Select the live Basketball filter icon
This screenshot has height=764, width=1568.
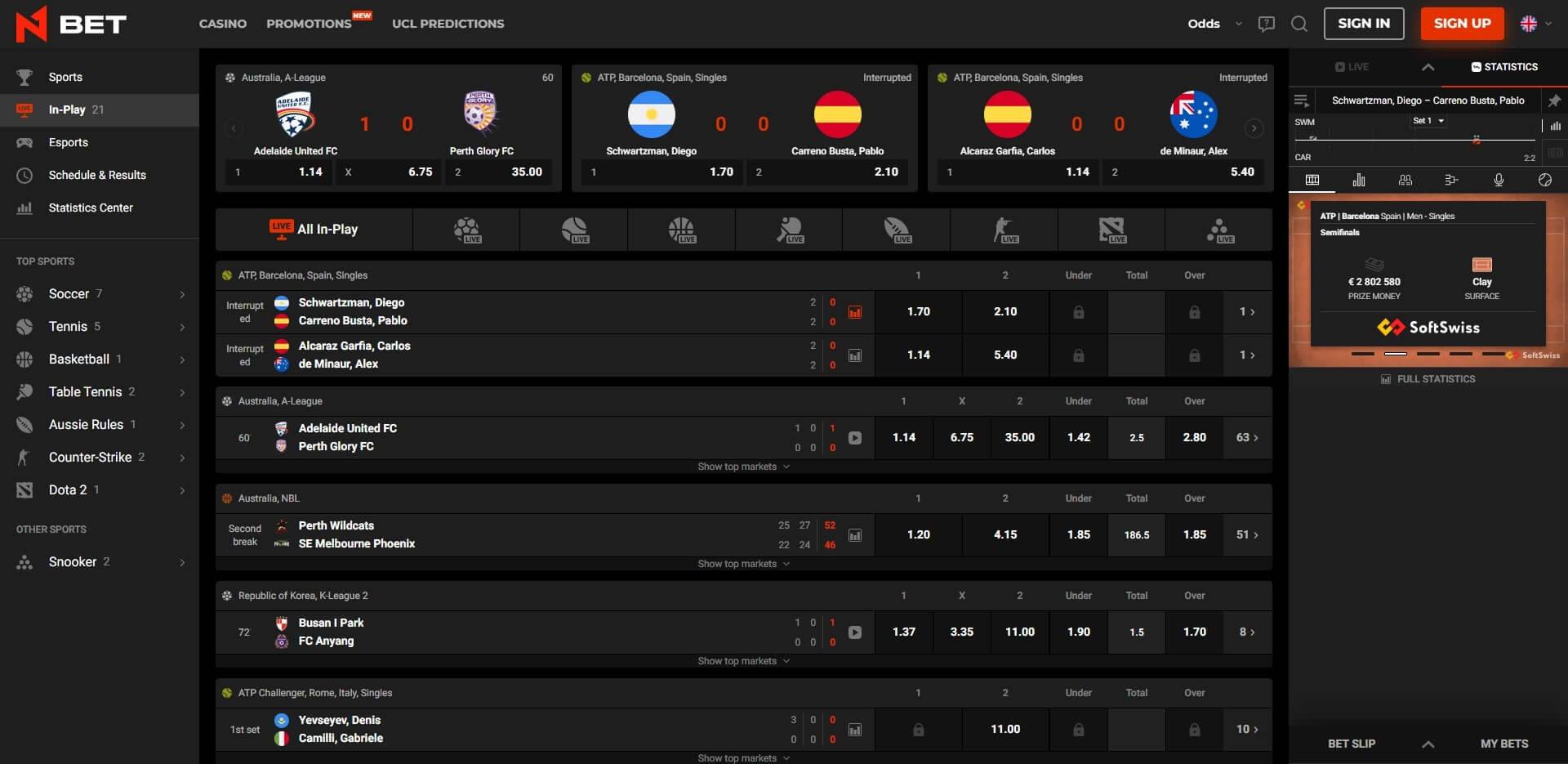pos(681,230)
